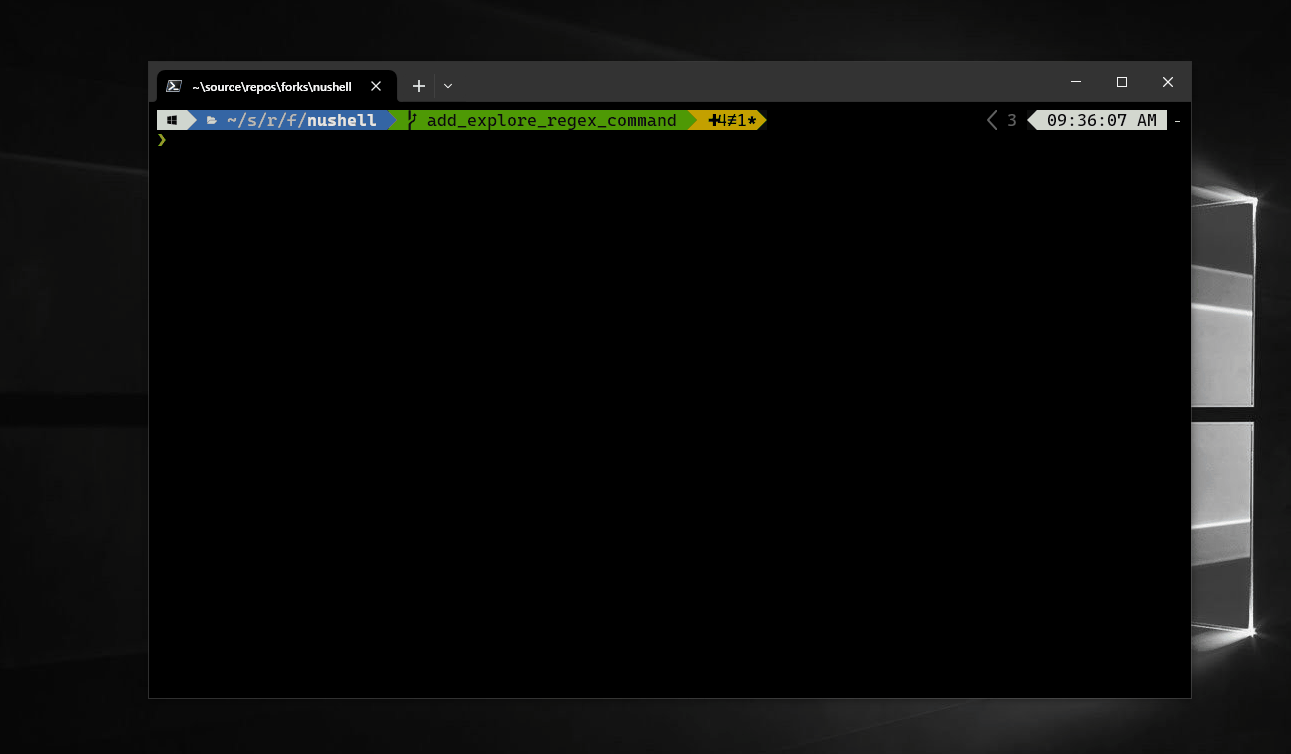This screenshot has height=754, width=1291.
Task: Click the number 3 on the prompt right side
Action: point(1010,120)
